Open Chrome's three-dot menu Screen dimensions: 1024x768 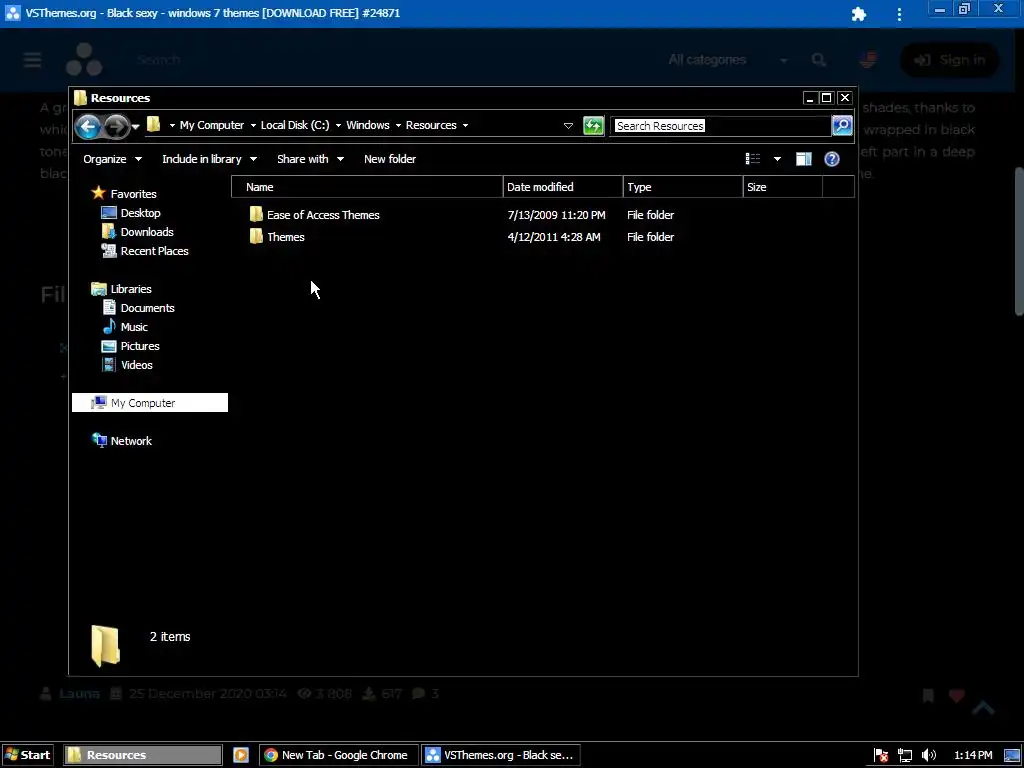click(x=899, y=14)
